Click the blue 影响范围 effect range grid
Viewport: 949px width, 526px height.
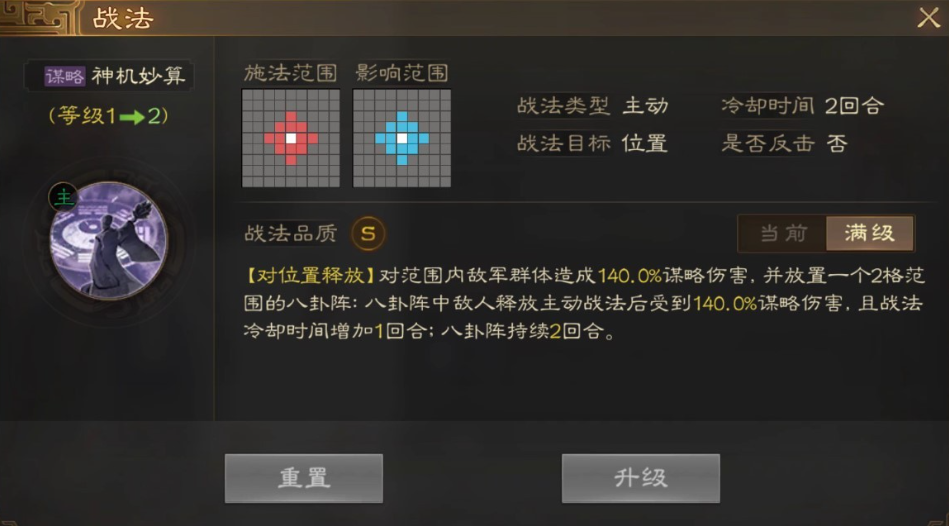pos(402,138)
